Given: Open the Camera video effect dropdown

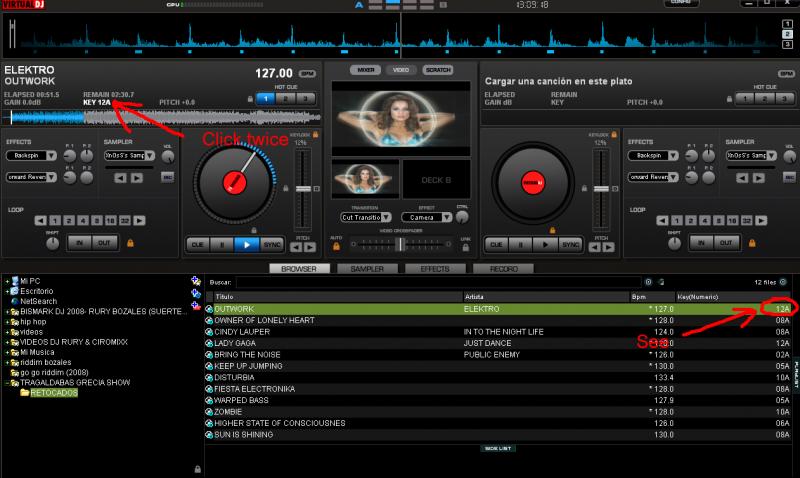Looking at the screenshot, I should point(447,217).
